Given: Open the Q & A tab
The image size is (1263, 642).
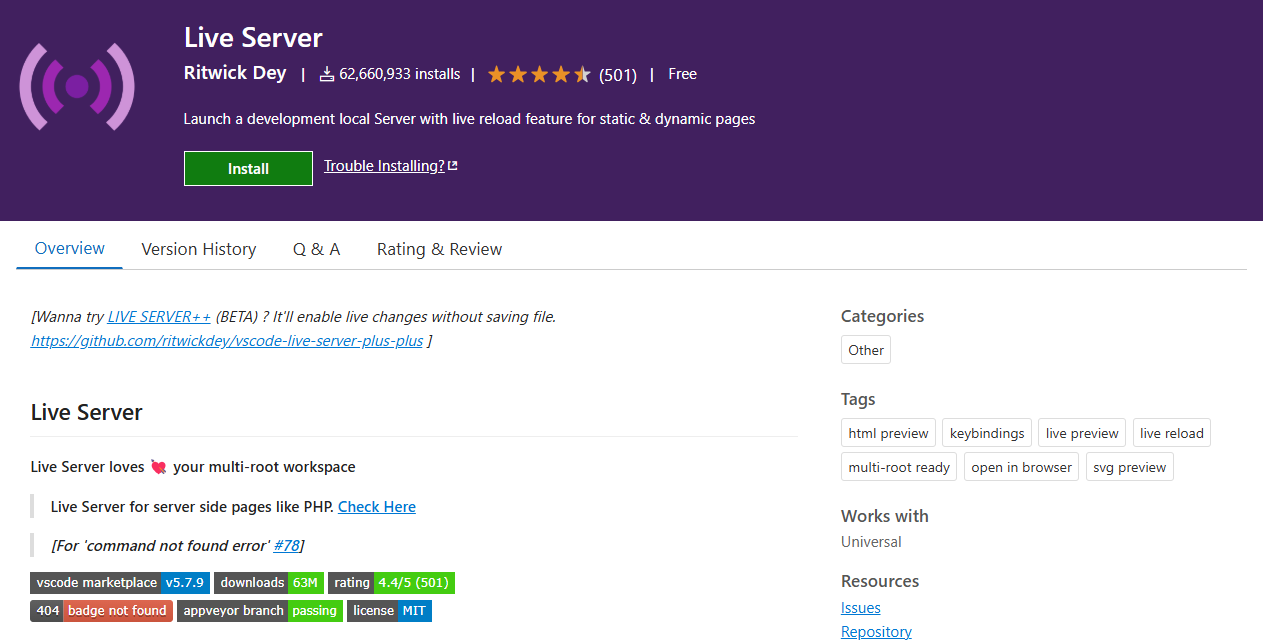Looking at the screenshot, I should tap(316, 249).
